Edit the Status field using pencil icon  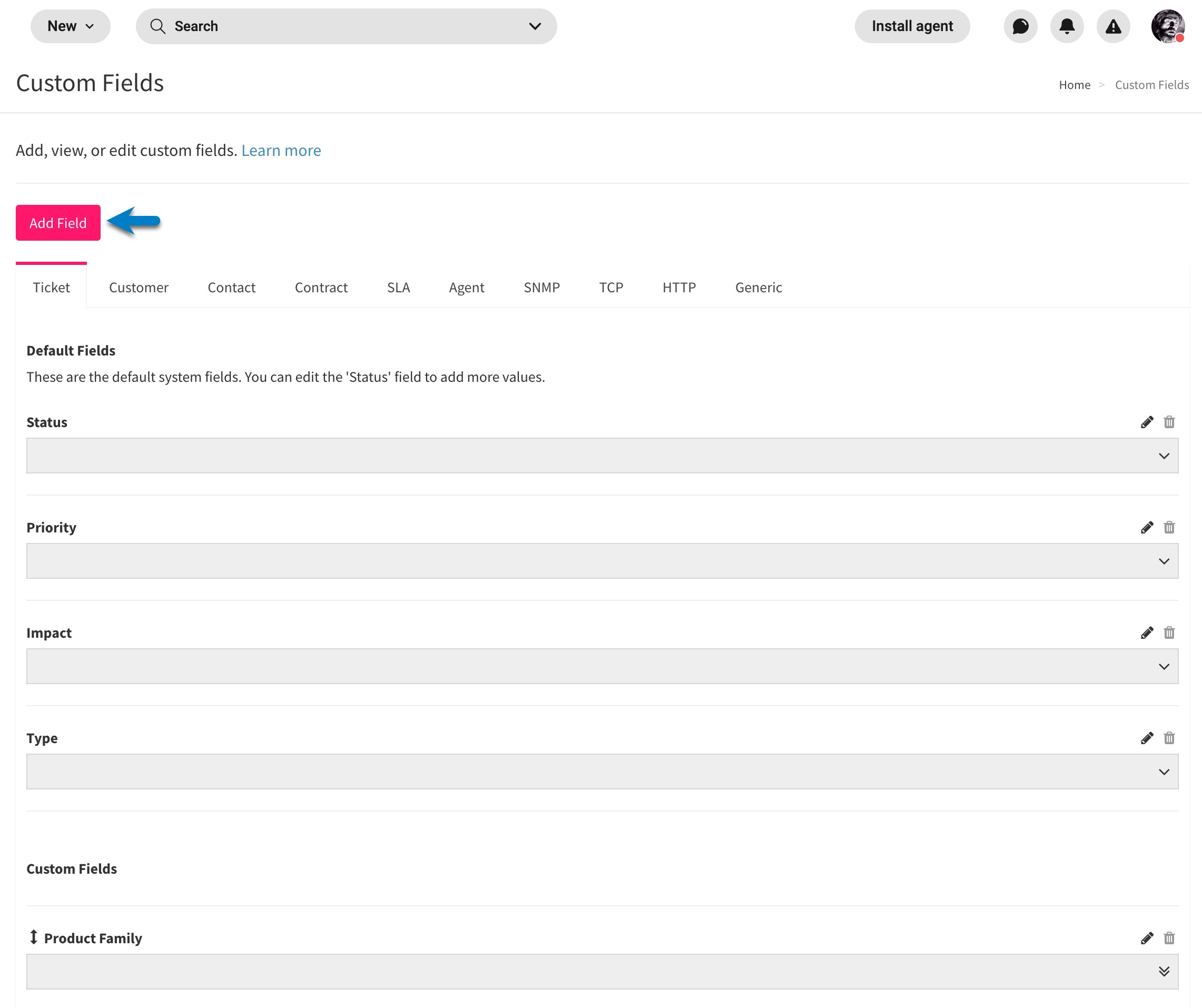pos(1147,422)
